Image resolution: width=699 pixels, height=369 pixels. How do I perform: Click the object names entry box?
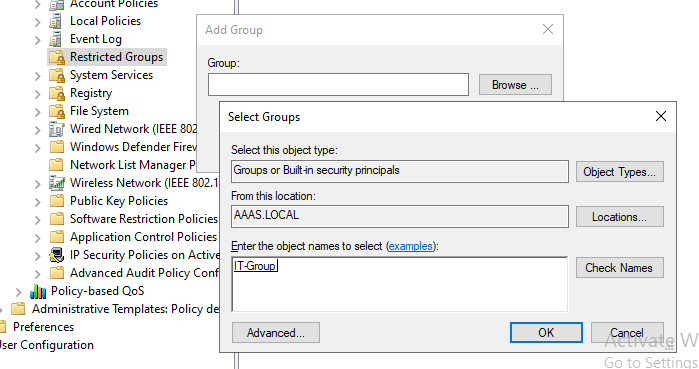pyautogui.click(x=400, y=284)
